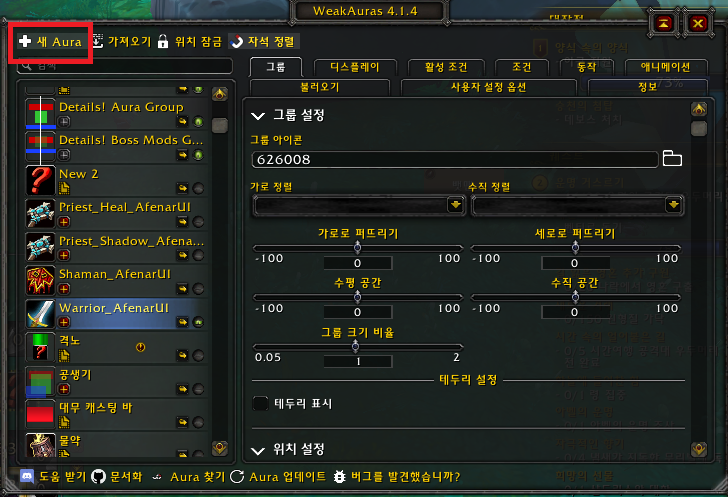The width and height of the screenshot is (728, 497).
Task: Toggle 자석 정렬 magnet alignment
Action: (263, 42)
